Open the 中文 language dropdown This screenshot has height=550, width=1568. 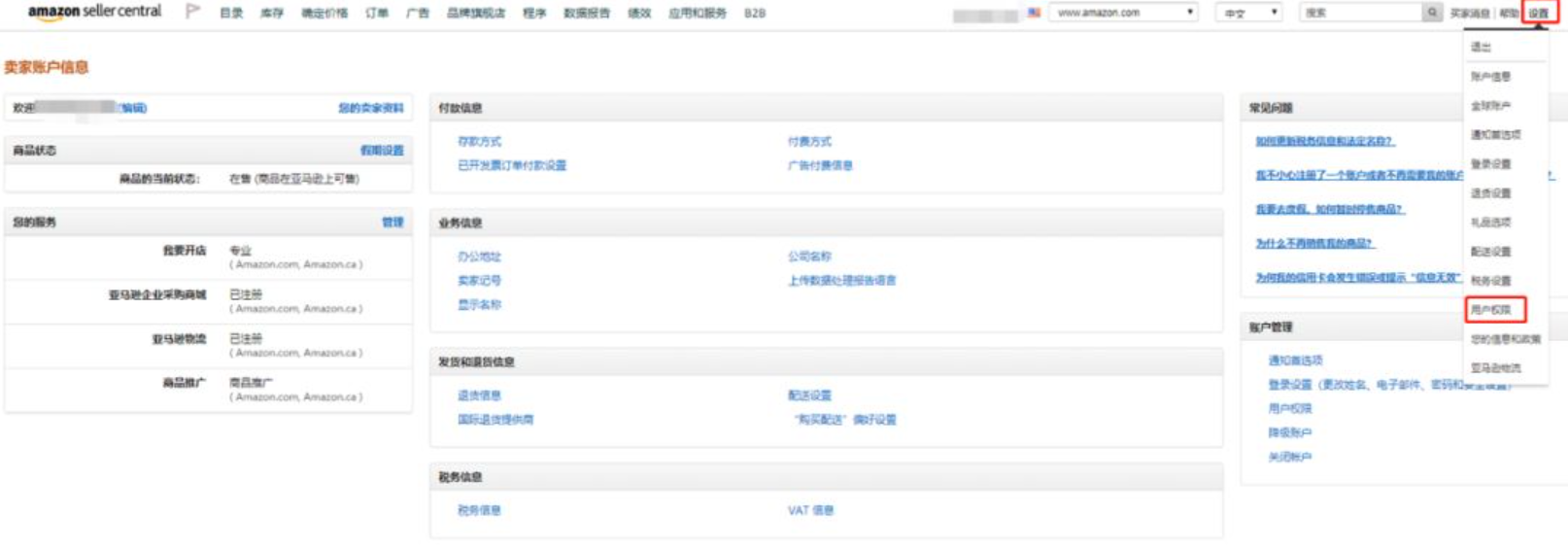[1248, 13]
